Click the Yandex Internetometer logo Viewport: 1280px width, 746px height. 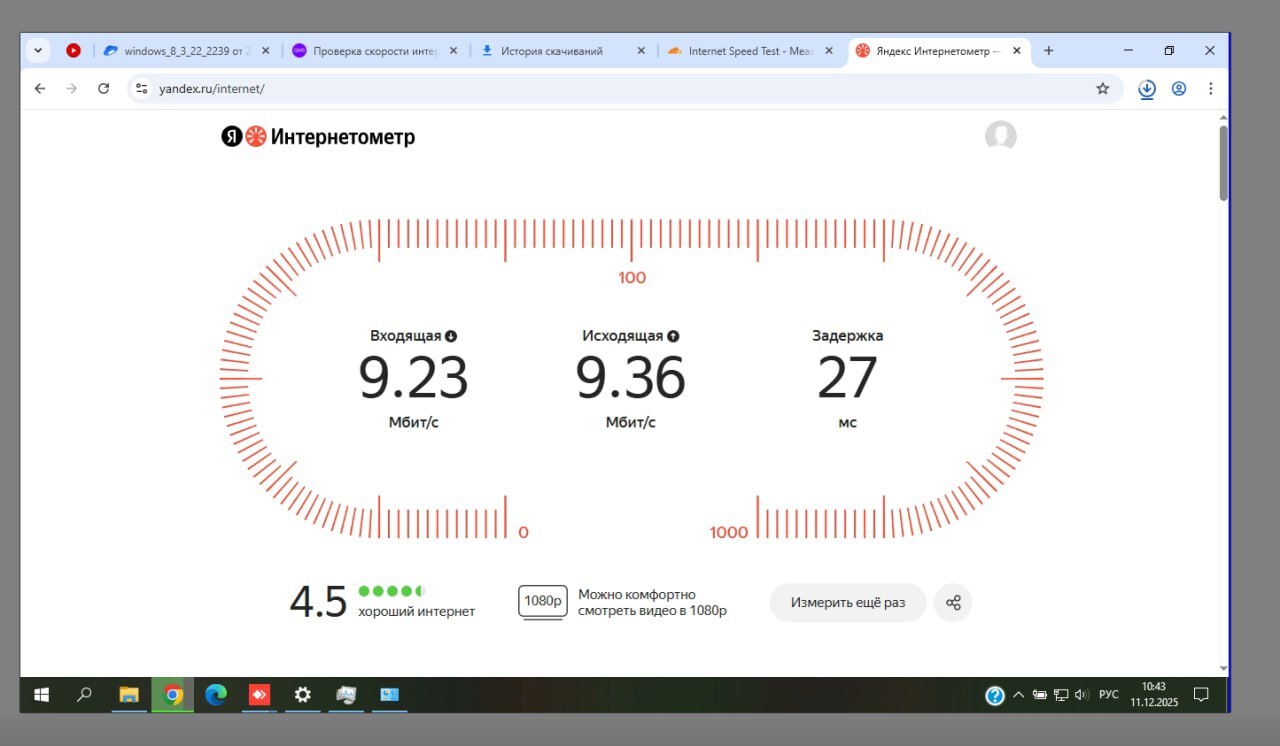point(318,137)
